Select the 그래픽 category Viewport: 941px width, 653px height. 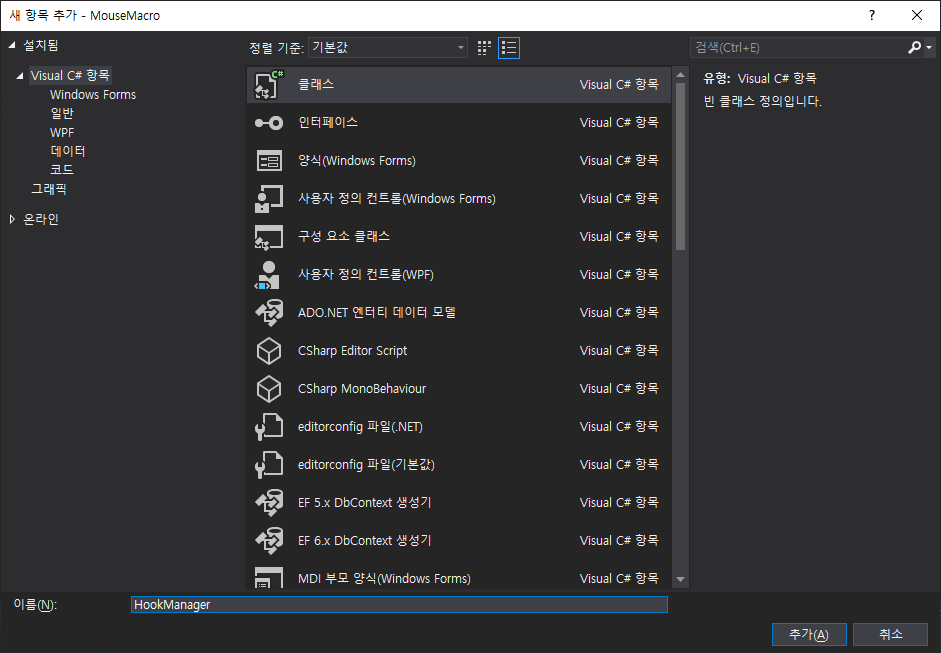click(49, 189)
